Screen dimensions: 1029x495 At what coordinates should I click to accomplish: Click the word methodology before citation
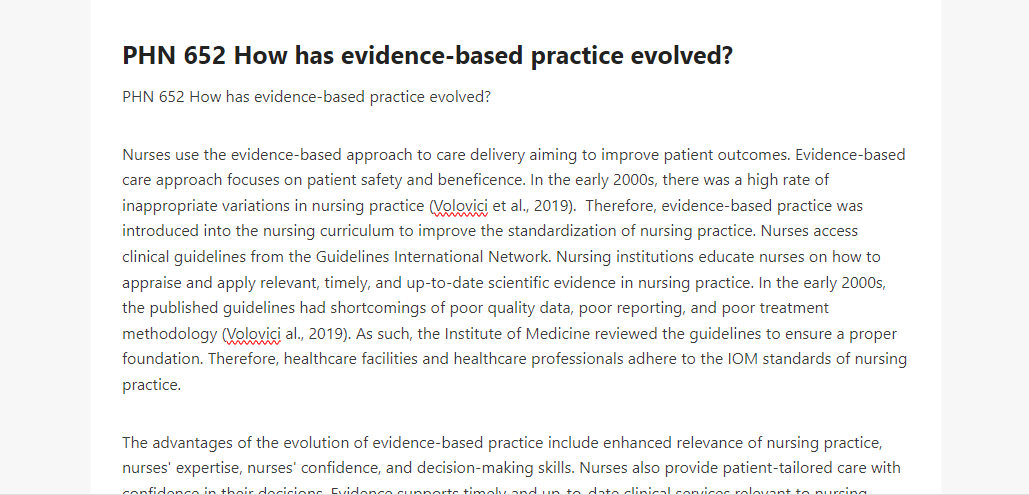[171, 334]
